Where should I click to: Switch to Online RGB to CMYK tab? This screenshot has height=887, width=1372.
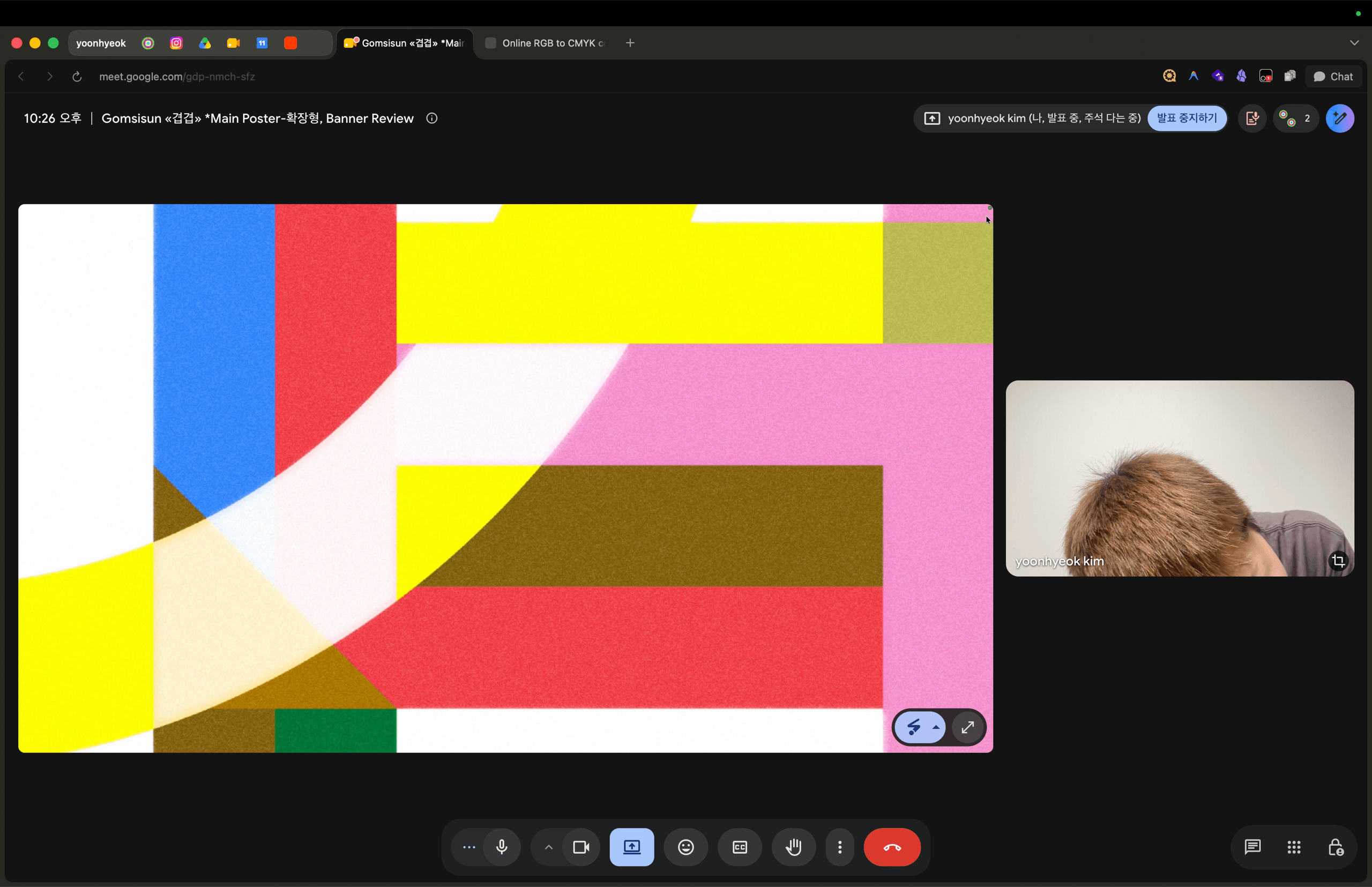pos(546,43)
